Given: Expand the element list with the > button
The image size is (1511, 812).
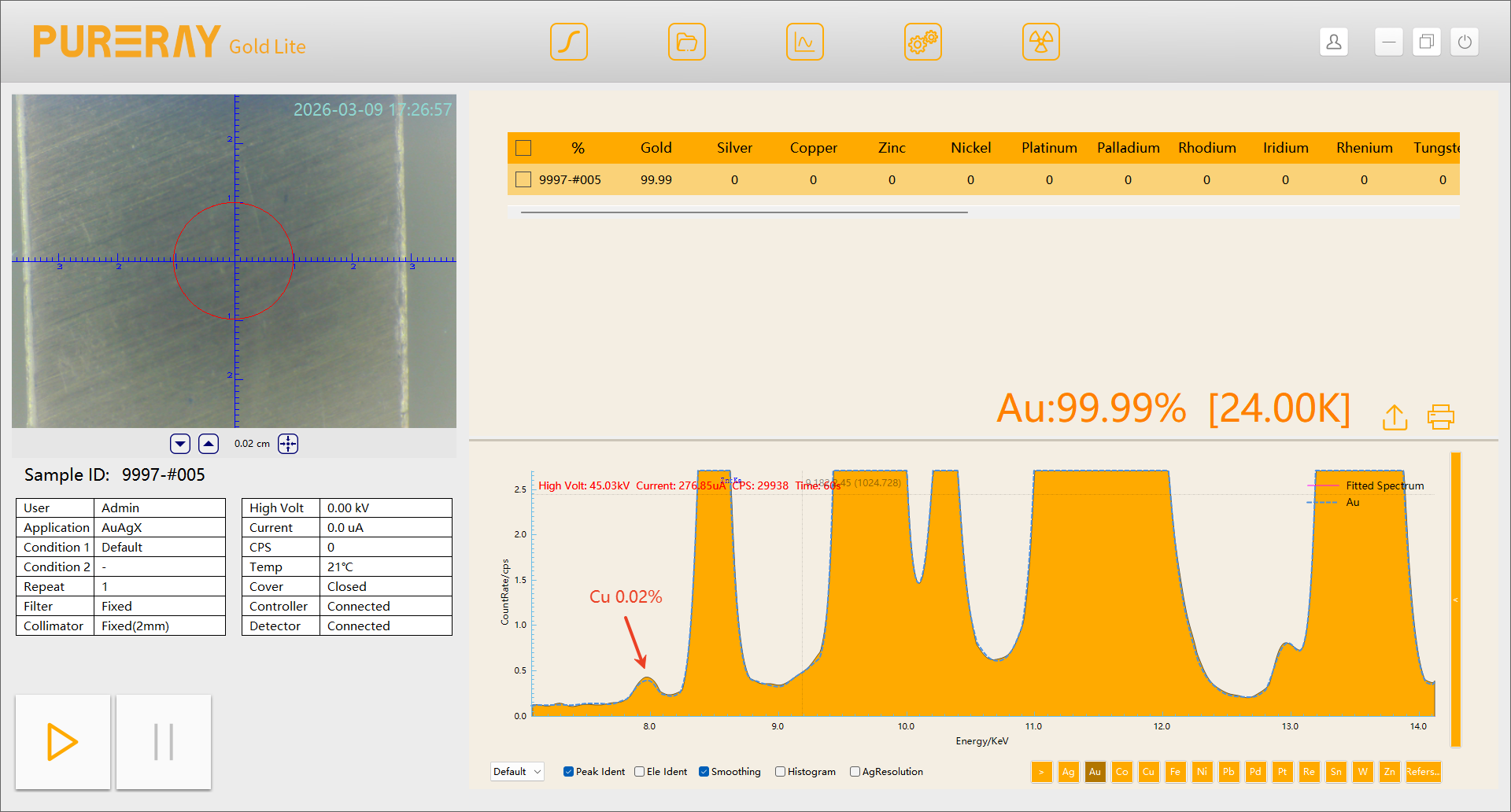Looking at the screenshot, I should tap(1041, 772).
